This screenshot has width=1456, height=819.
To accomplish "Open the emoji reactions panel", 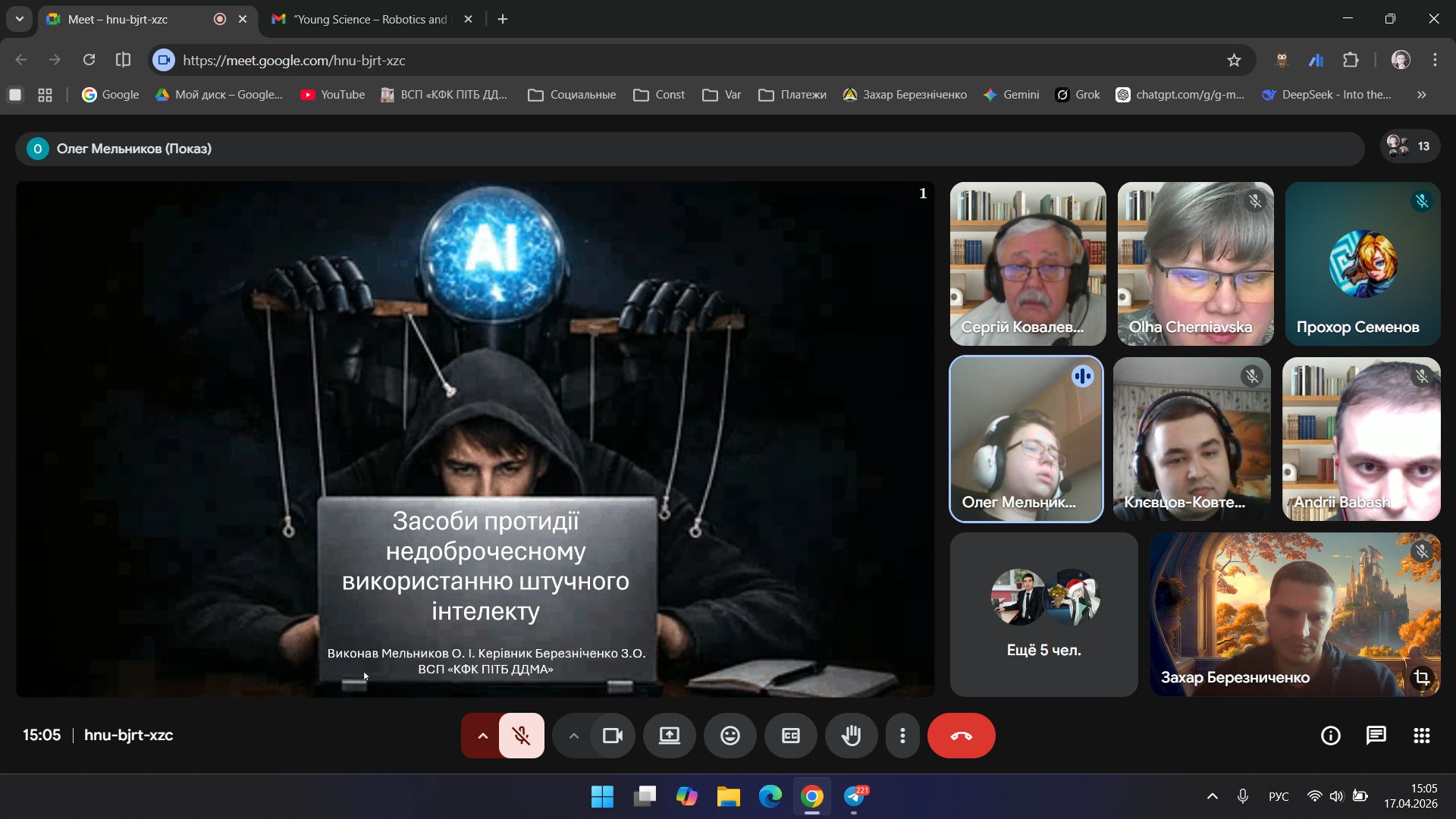I will point(730,736).
